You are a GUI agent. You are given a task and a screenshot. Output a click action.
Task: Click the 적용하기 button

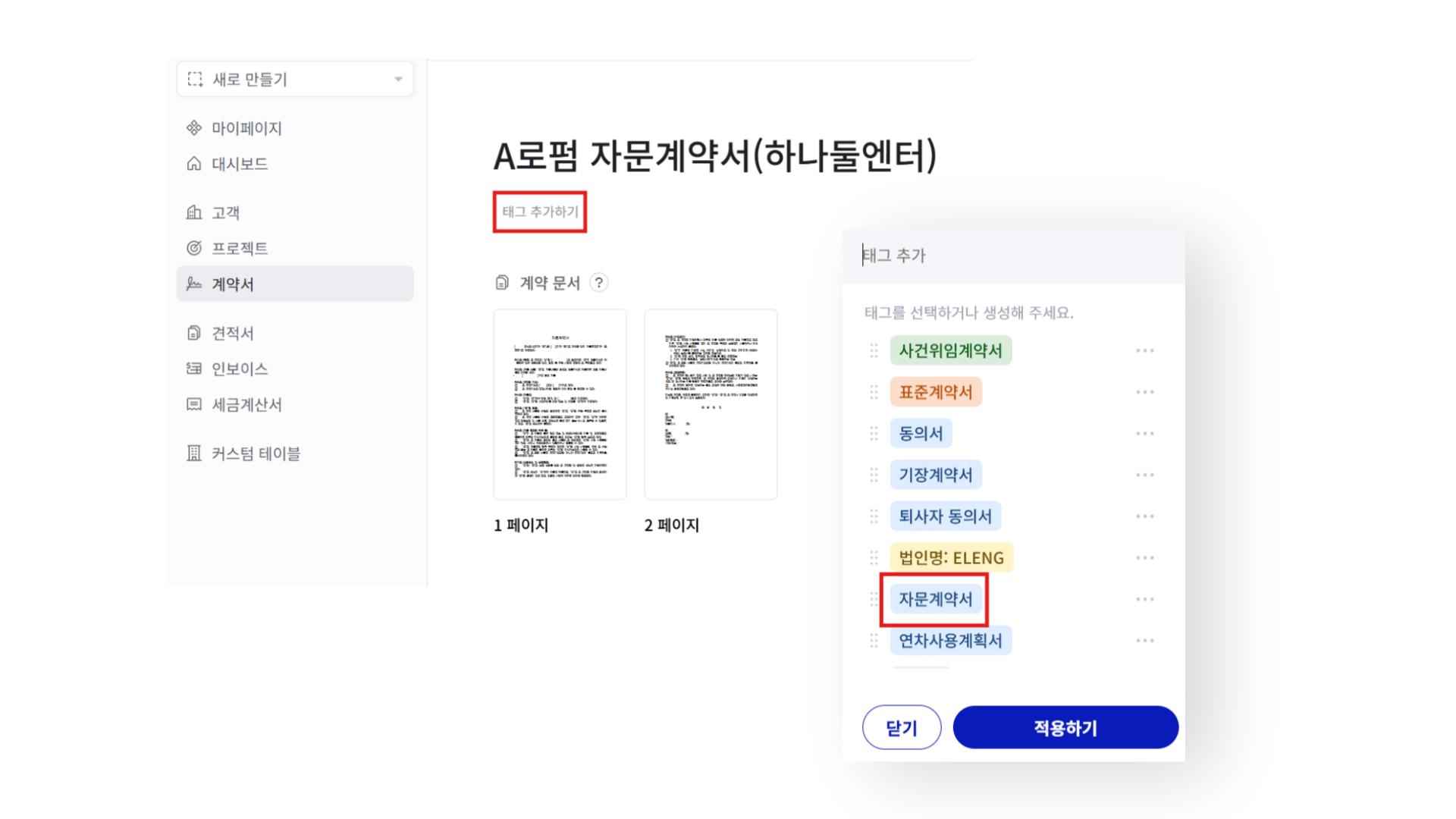click(x=1065, y=728)
